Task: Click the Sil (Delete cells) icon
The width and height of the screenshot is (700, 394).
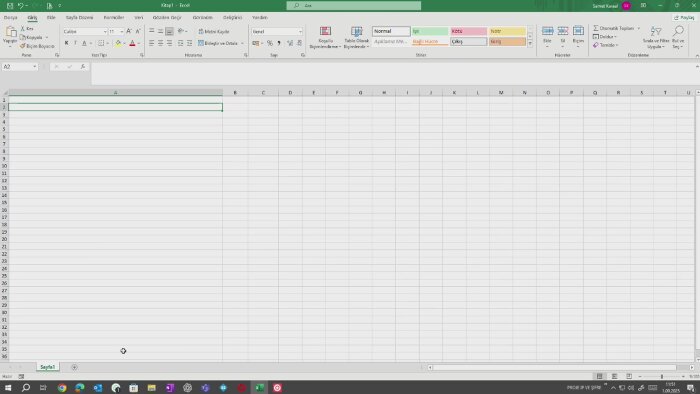Action: tap(562, 31)
